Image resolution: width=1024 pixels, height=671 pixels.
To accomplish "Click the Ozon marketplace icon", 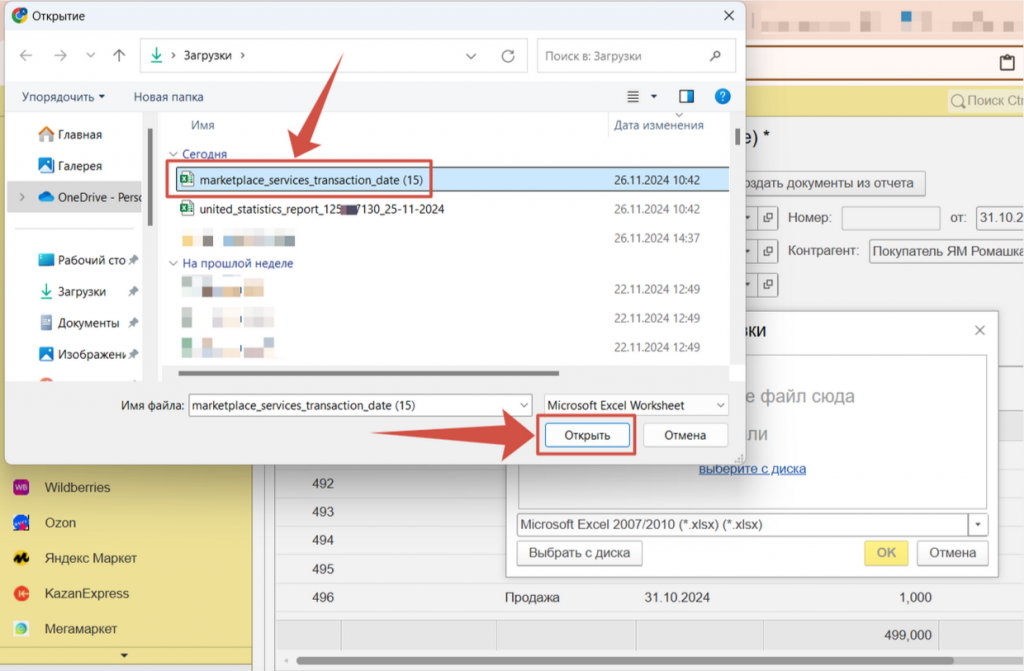I will [x=21, y=523].
